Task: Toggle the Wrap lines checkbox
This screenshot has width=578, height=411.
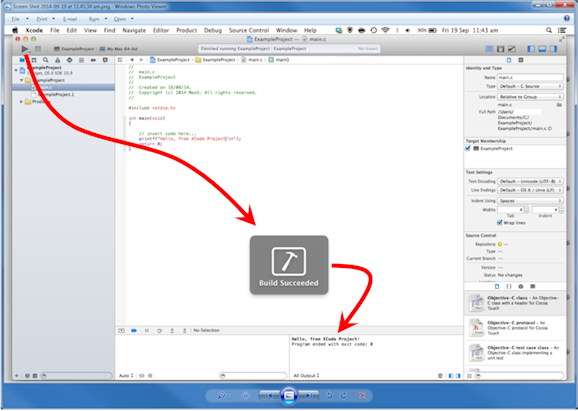Action: 499,223
